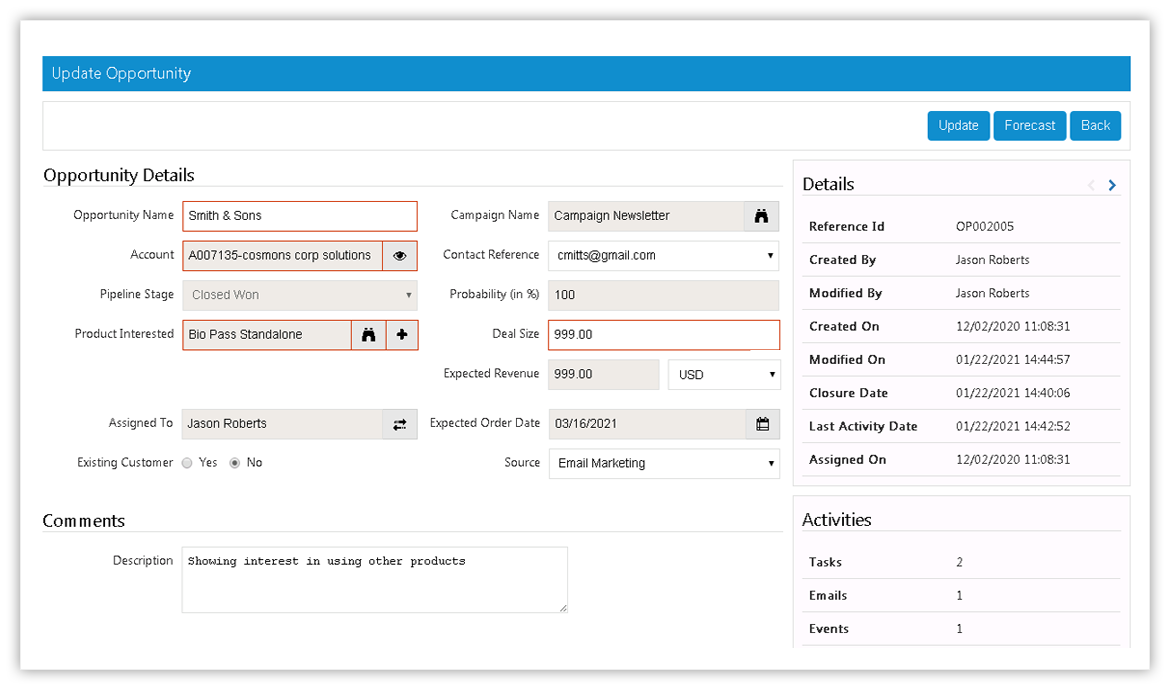
Task: Click the Back button
Action: pyautogui.click(x=1095, y=126)
